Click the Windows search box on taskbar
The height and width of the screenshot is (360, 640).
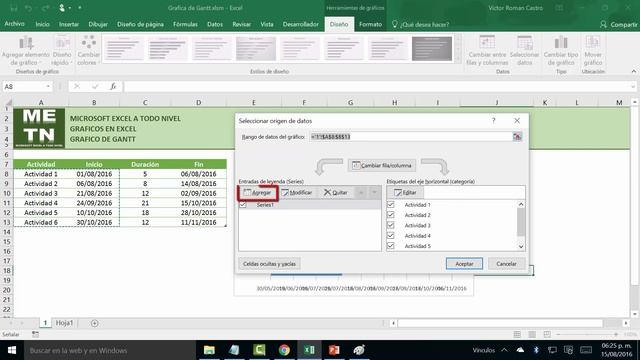pyautogui.click(x=109, y=350)
